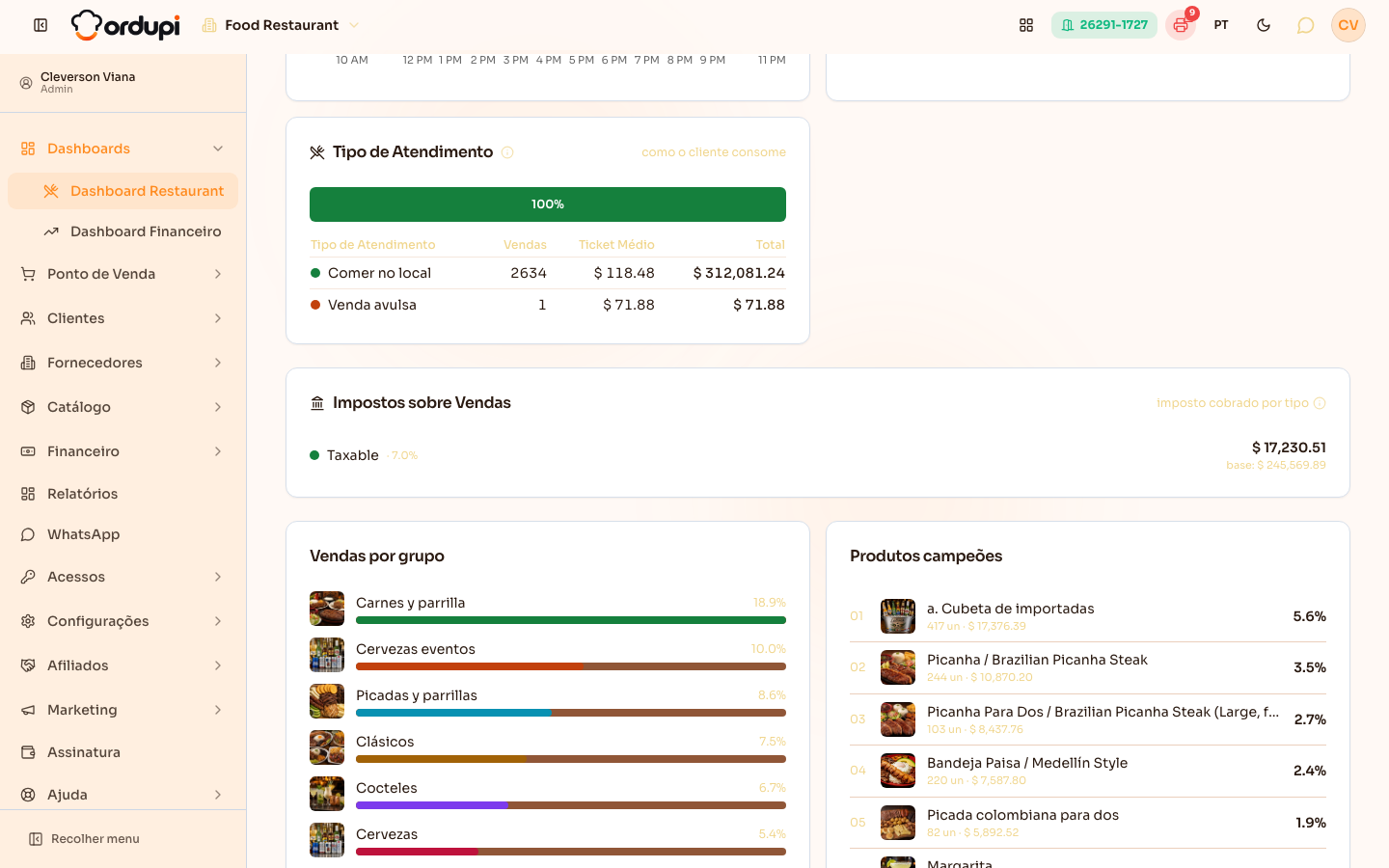Click 'Comer no local' row label
Screen dimensions: 1389x868
pos(379,273)
